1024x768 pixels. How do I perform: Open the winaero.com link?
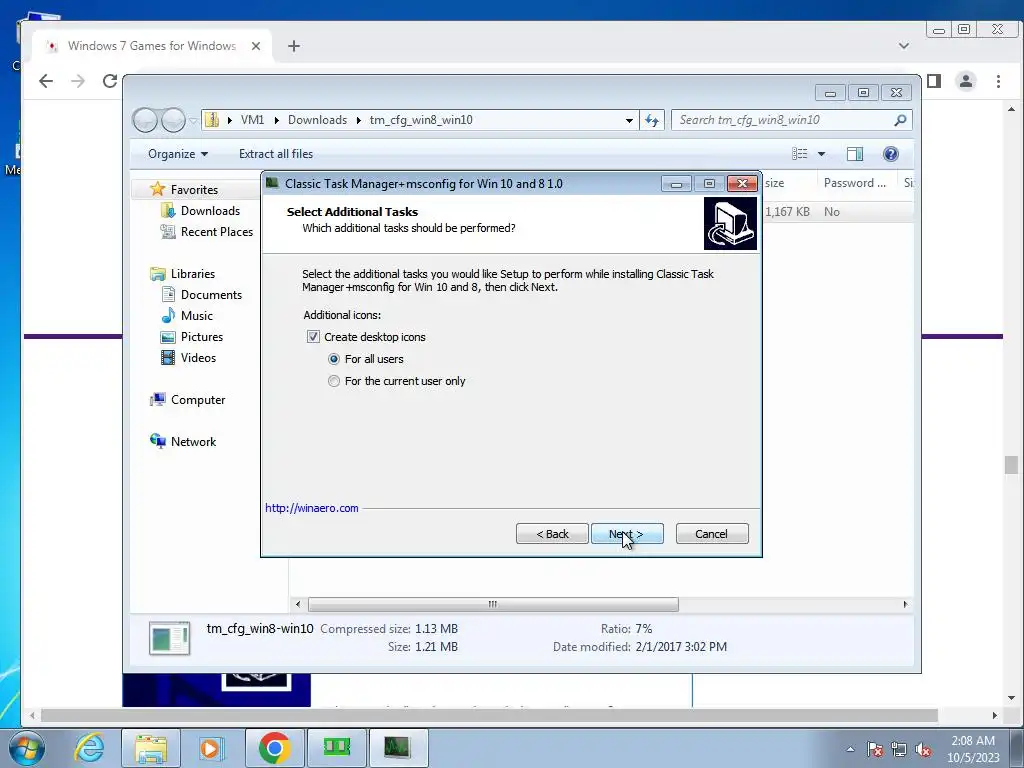312,508
